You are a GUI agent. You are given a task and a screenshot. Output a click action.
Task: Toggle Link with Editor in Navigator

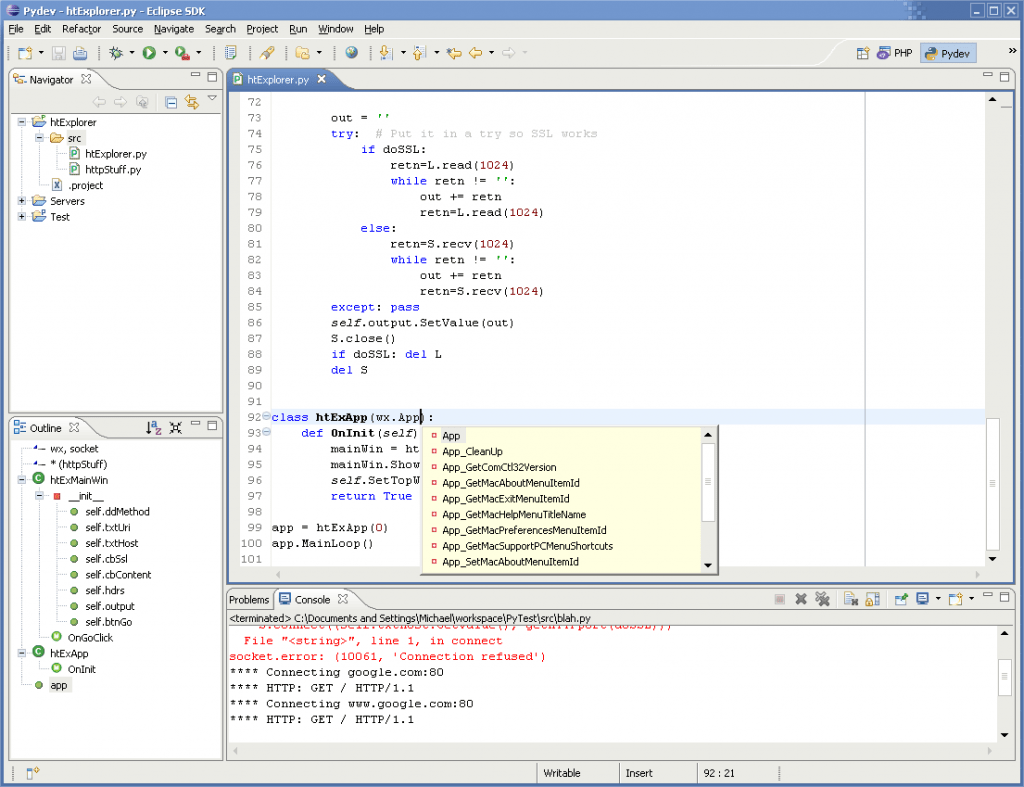point(191,102)
